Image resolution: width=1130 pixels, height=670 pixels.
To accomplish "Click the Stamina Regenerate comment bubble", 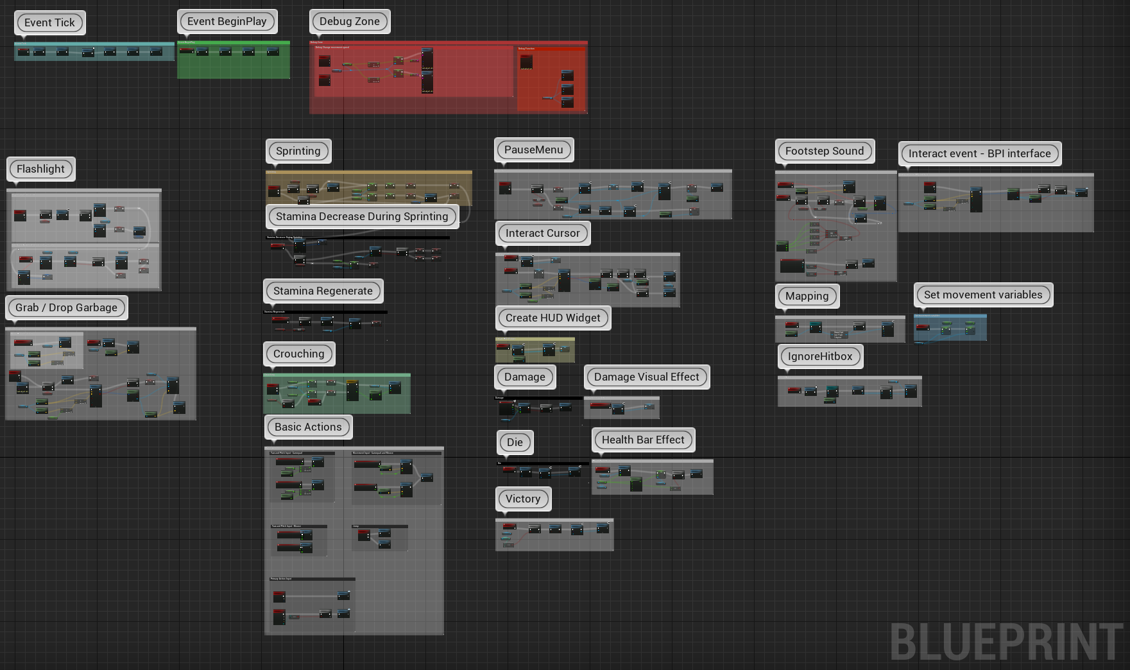I will pyautogui.click(x=323, y=291).
